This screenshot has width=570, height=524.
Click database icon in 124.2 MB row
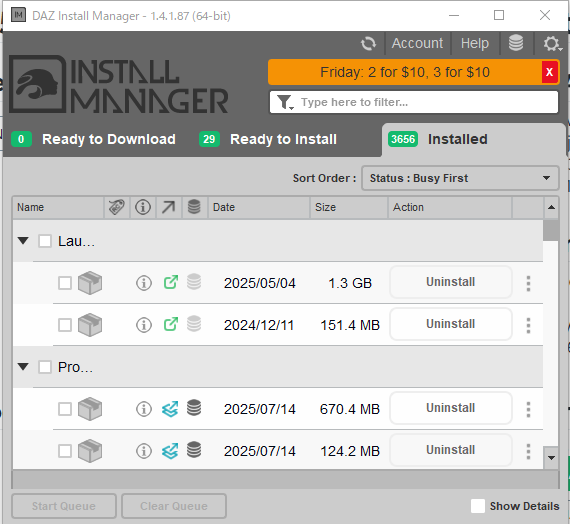pyautogui.click(x=194, y=449)
